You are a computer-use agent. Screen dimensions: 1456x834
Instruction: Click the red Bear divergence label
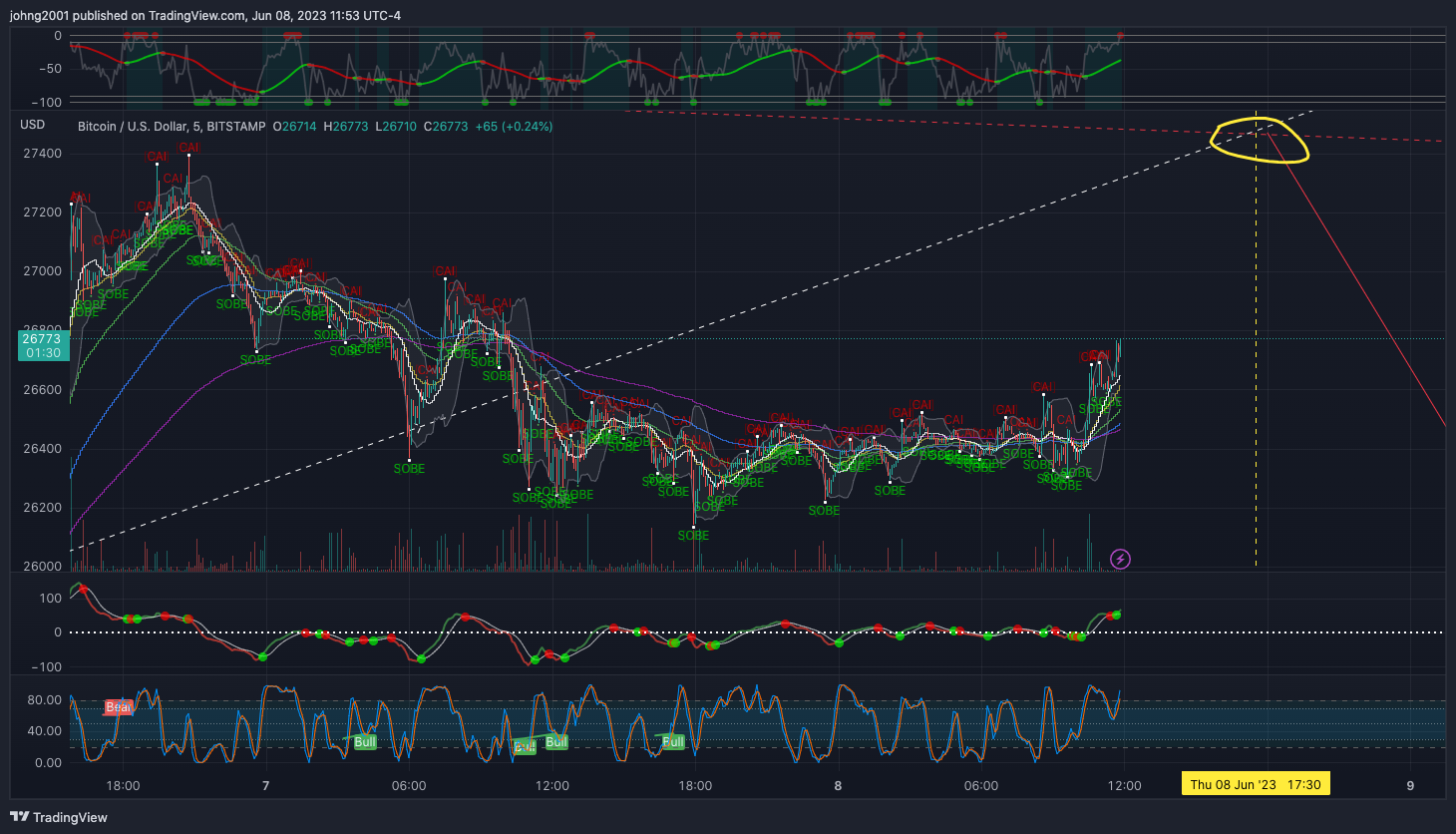119,707
